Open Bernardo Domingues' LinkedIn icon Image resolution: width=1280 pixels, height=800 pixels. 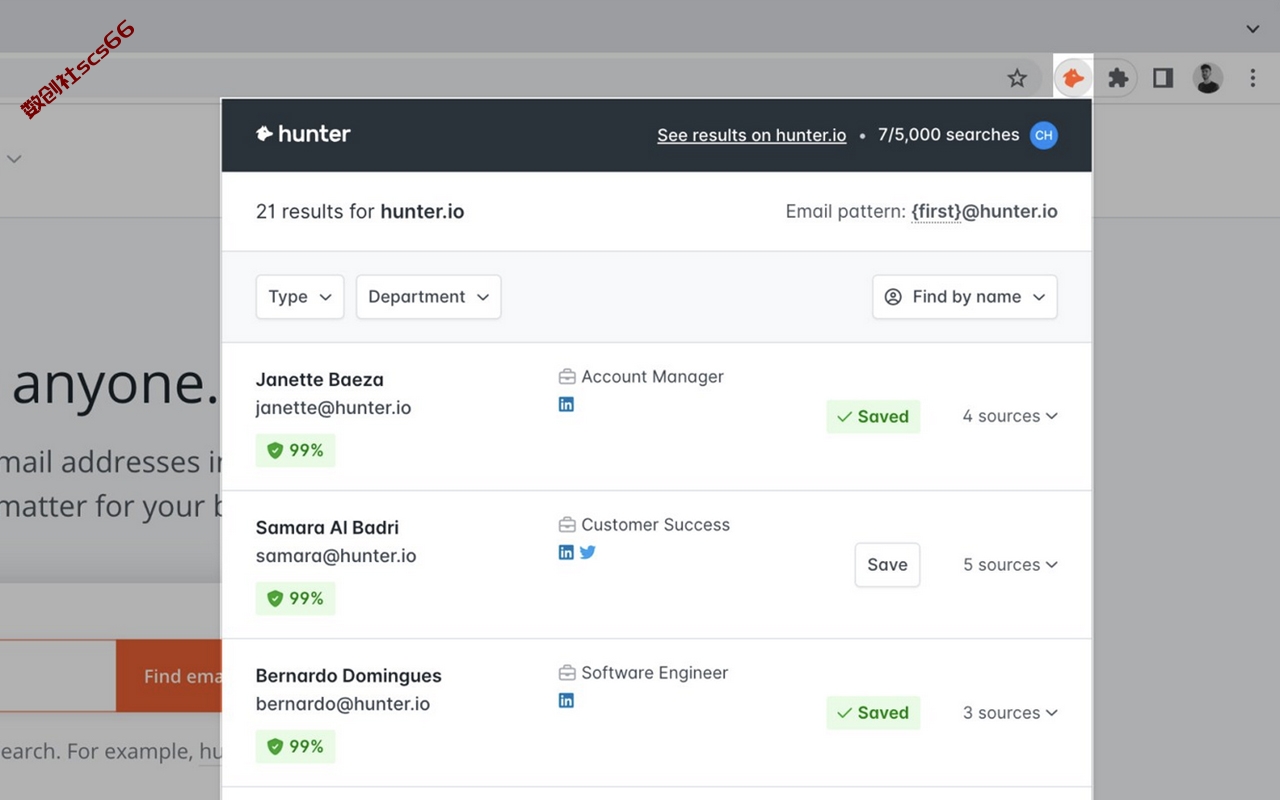tap(566, 700)
